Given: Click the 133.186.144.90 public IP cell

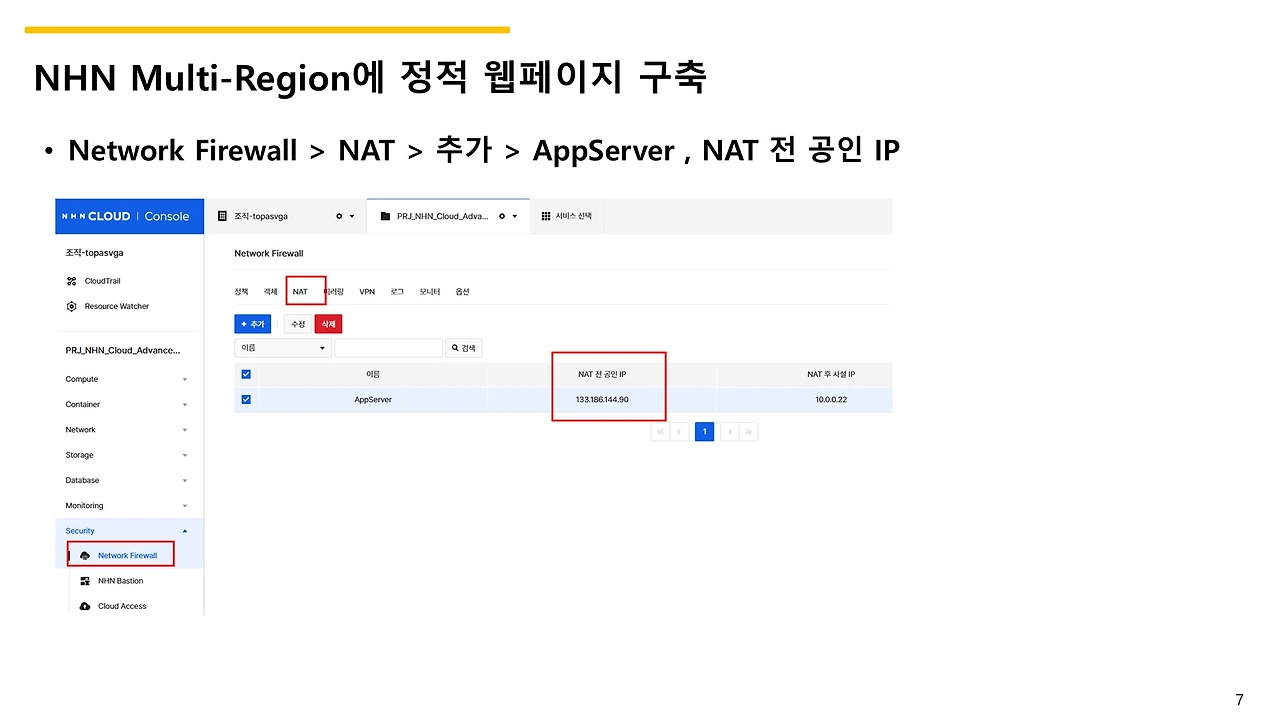Looking at the screenshot, I should [x=602, y=399].
